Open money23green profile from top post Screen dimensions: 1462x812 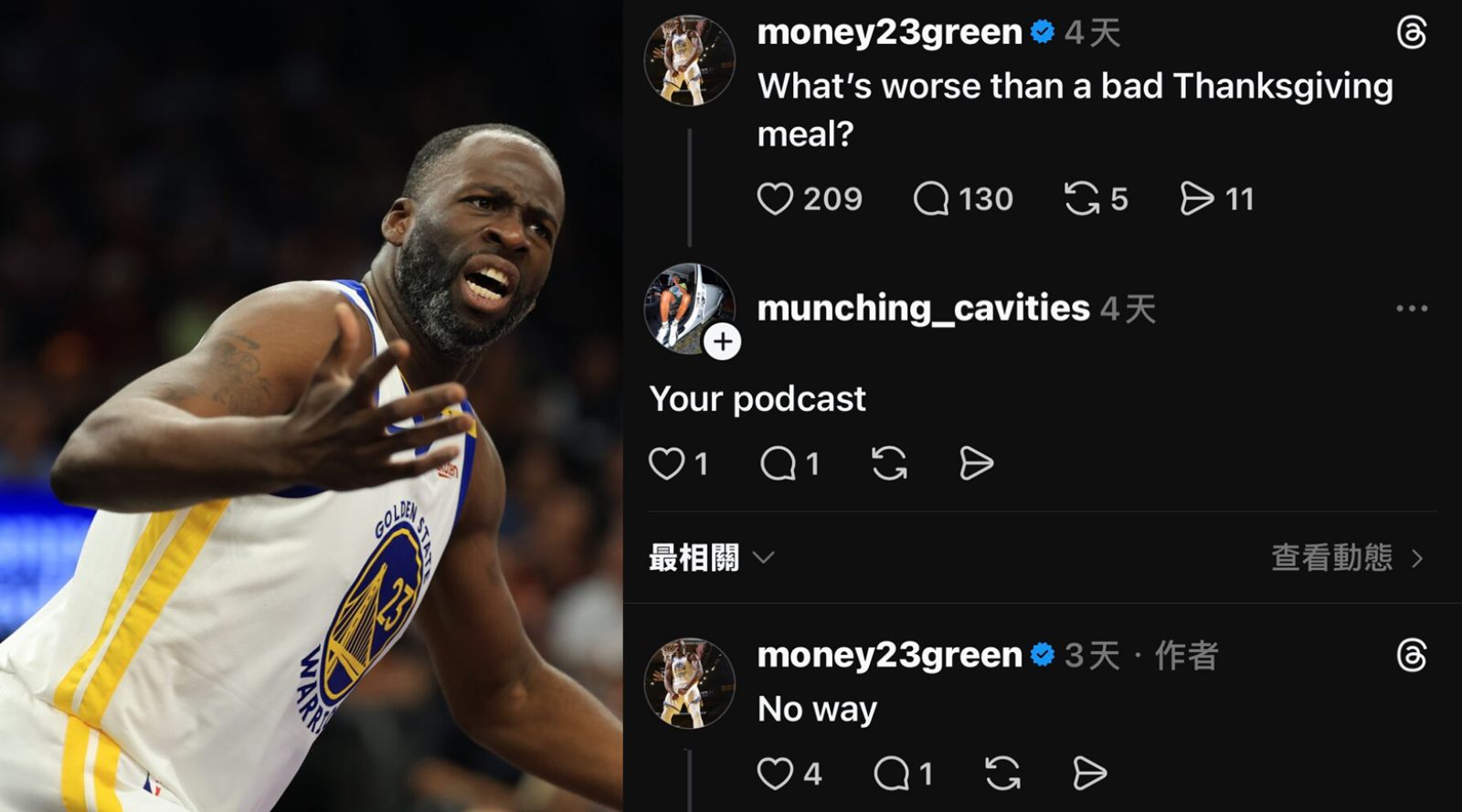889,33
